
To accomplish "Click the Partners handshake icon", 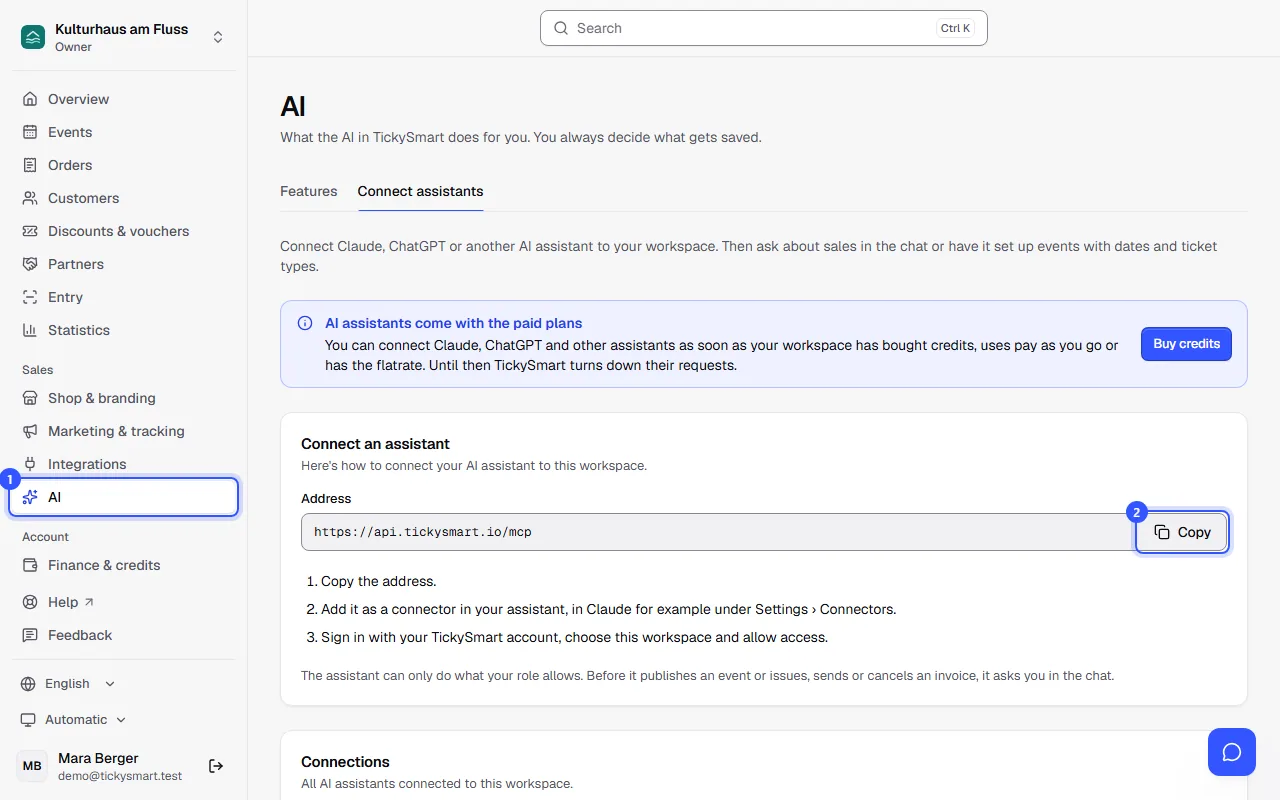I will tap(30, 264).
